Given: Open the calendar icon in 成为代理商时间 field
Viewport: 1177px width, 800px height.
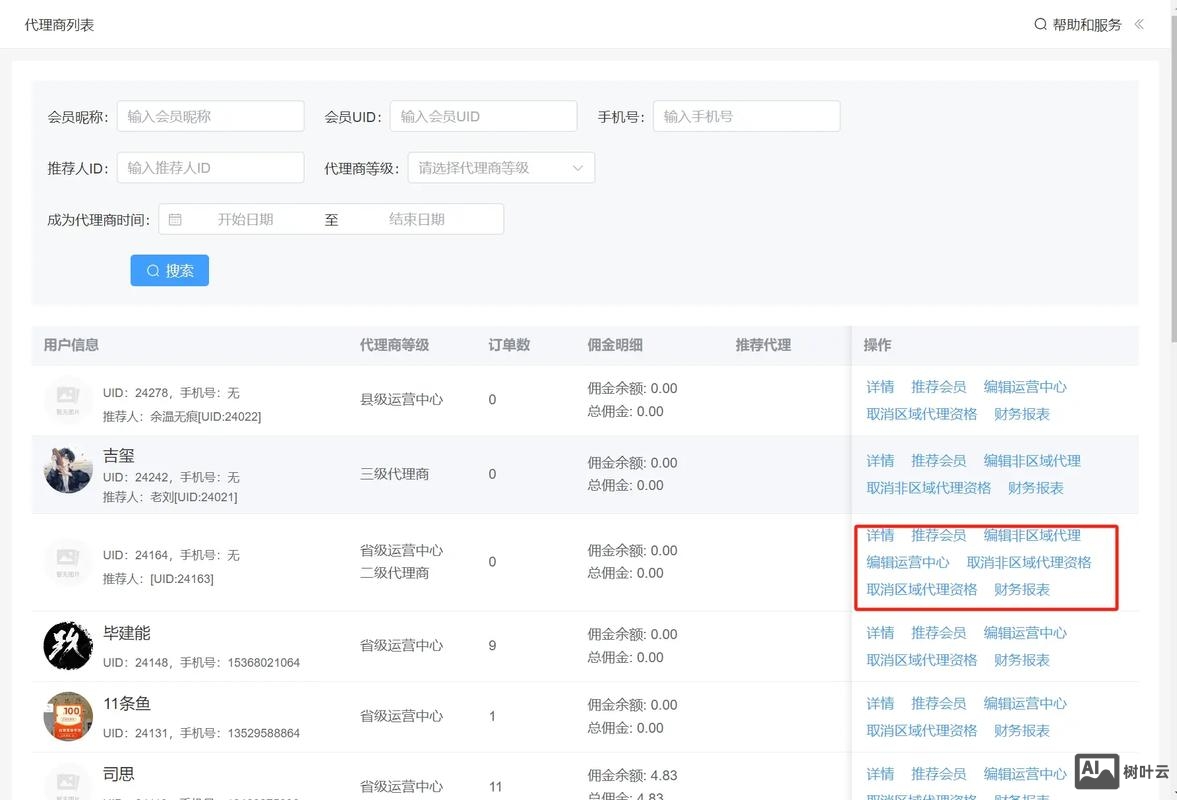Looking at the screenshot, I should pyautogui.click(x=176, y=218).
